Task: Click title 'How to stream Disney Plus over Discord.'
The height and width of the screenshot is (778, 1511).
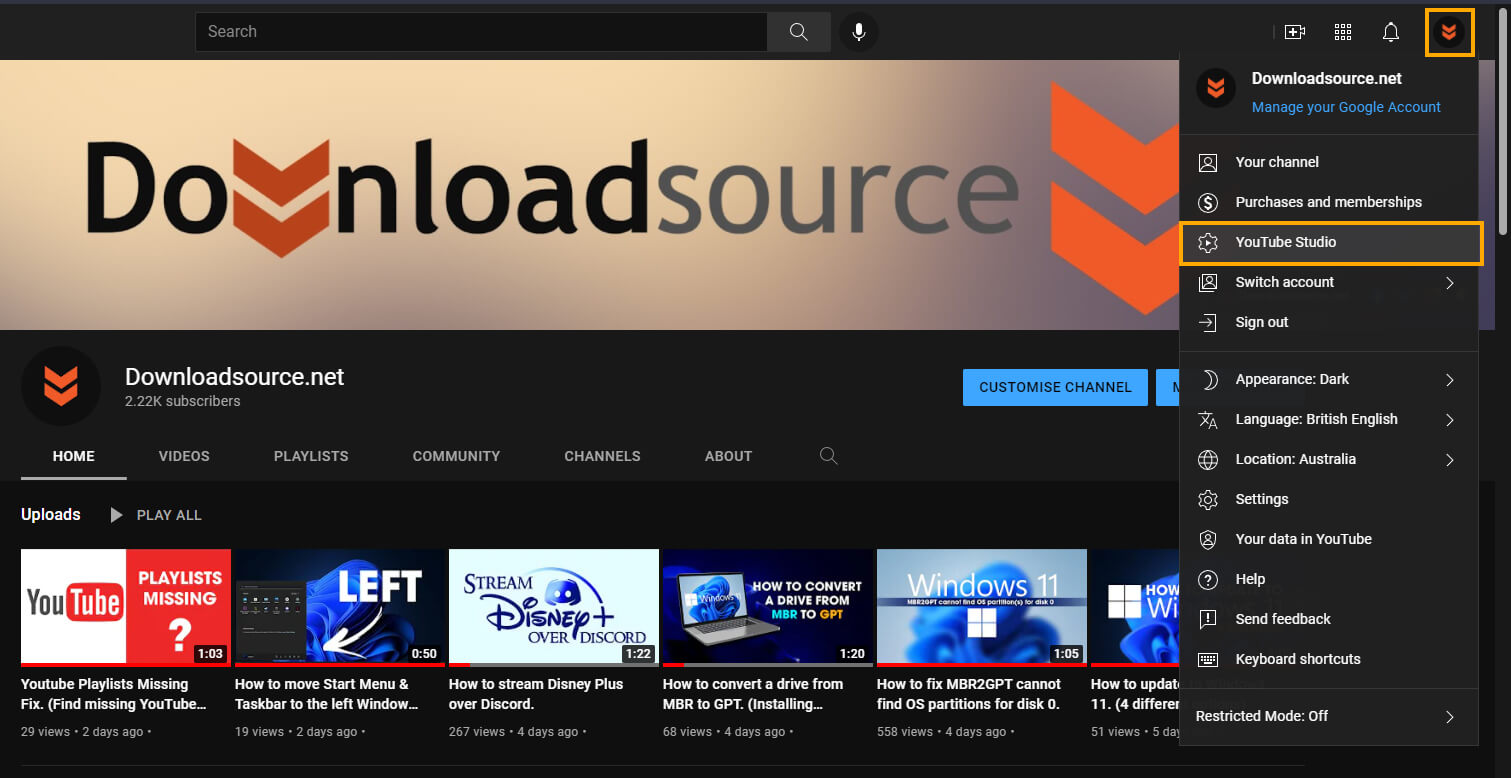Action: coord(536,694)
